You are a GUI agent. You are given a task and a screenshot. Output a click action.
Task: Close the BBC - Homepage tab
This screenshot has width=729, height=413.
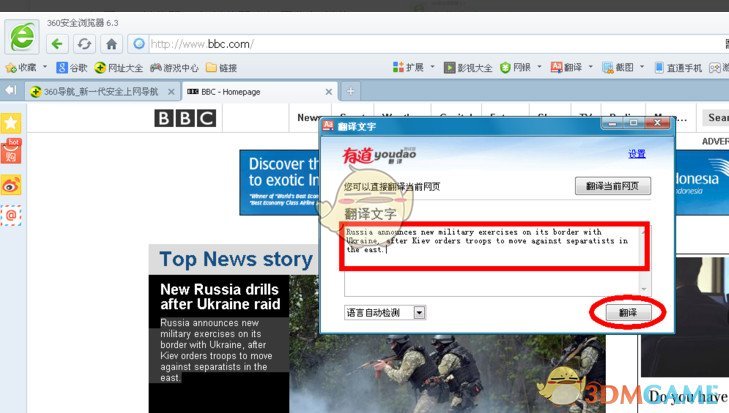coord(329,92)
